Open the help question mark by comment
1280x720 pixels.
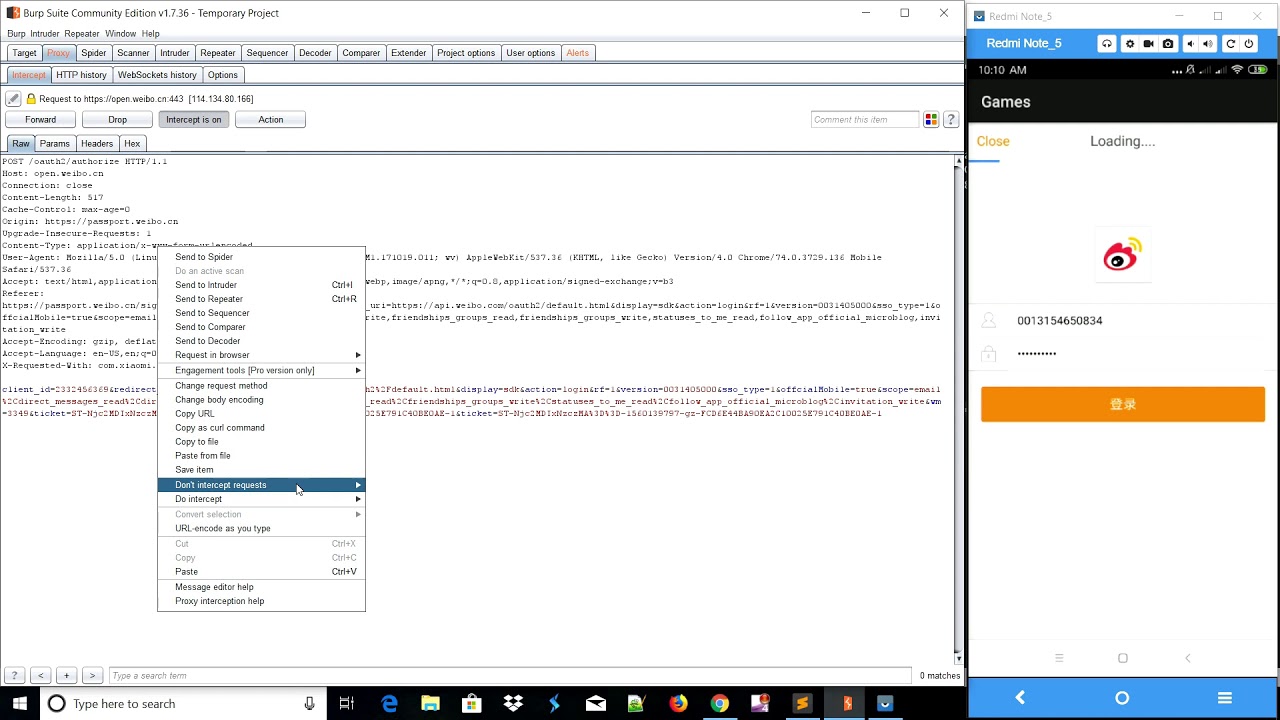pos(951,119)
